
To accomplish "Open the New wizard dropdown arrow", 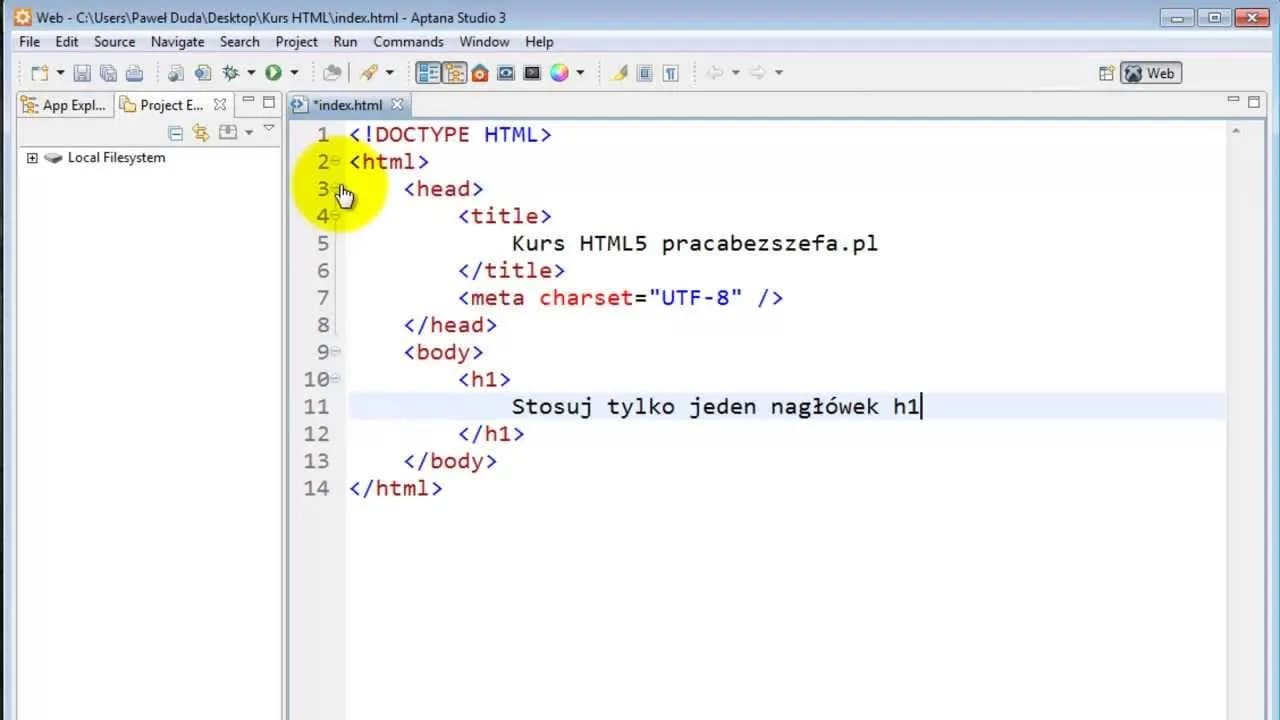I will click(60, 72).
